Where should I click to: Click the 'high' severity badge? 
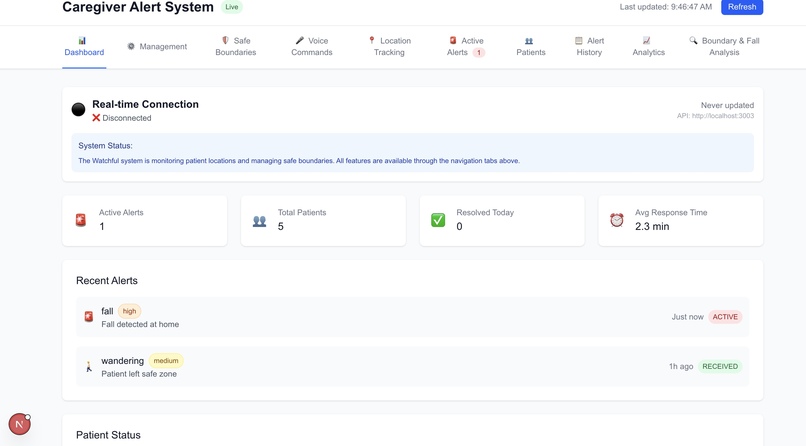click(130, 311)
